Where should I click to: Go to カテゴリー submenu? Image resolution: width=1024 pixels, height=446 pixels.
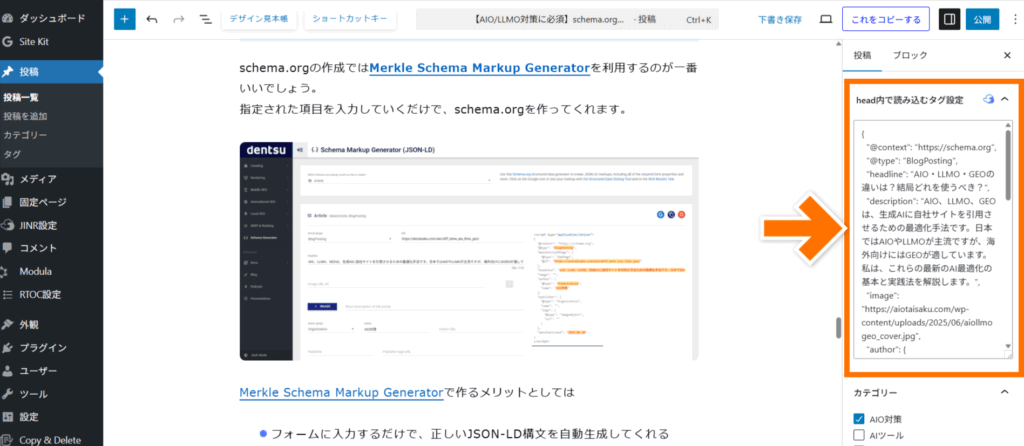tap(25, 135)
